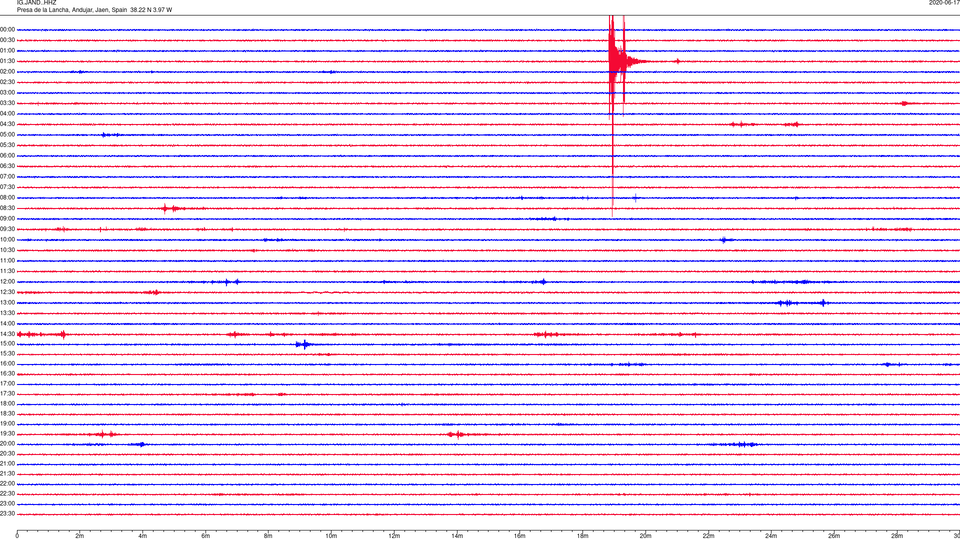Select the 07:30 trace time label

[7, 187]
